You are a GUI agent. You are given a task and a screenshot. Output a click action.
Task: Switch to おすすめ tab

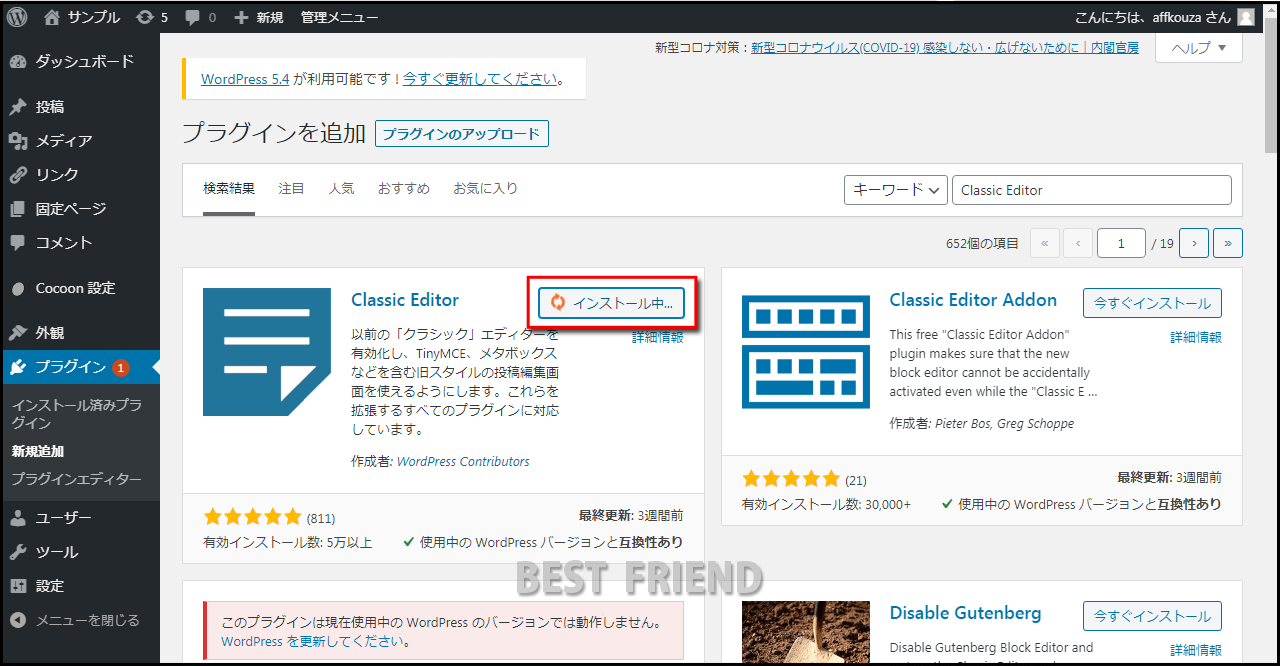point(404,189)
